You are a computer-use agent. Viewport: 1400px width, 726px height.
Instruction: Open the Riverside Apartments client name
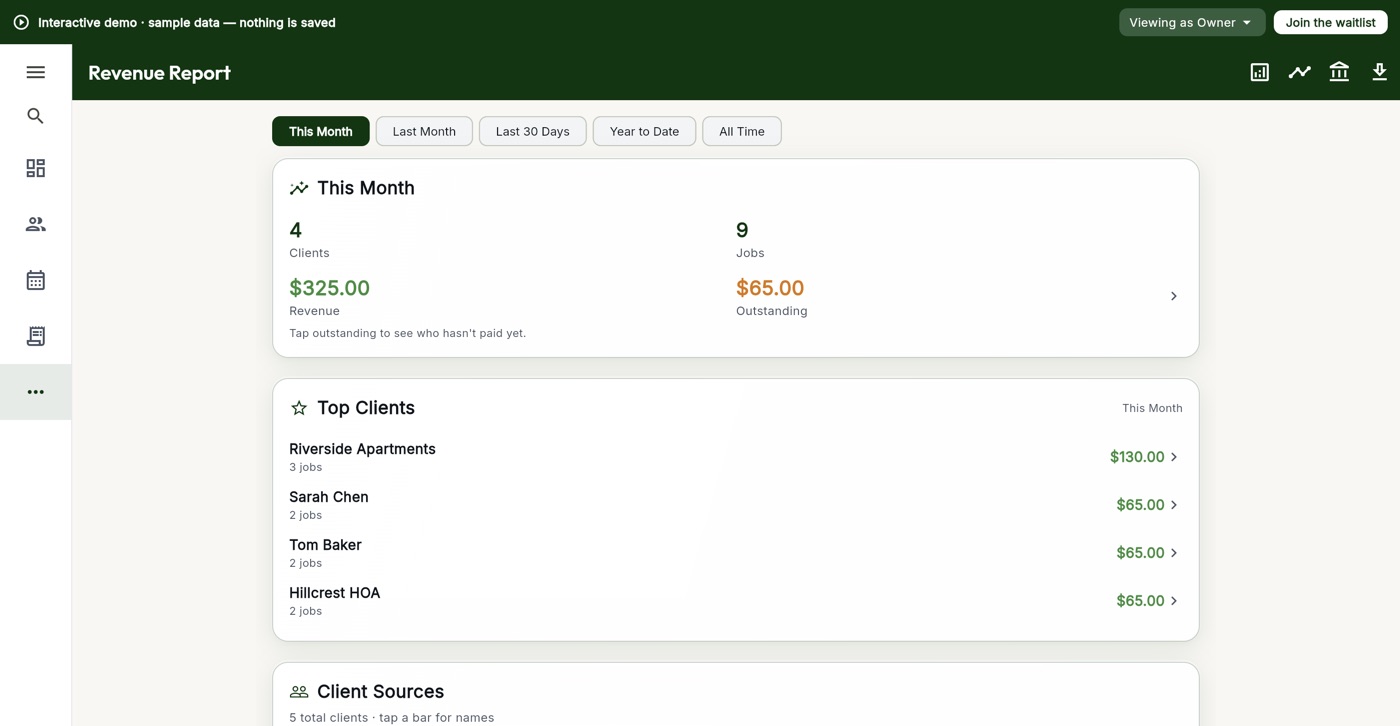[x=362, y=449]
